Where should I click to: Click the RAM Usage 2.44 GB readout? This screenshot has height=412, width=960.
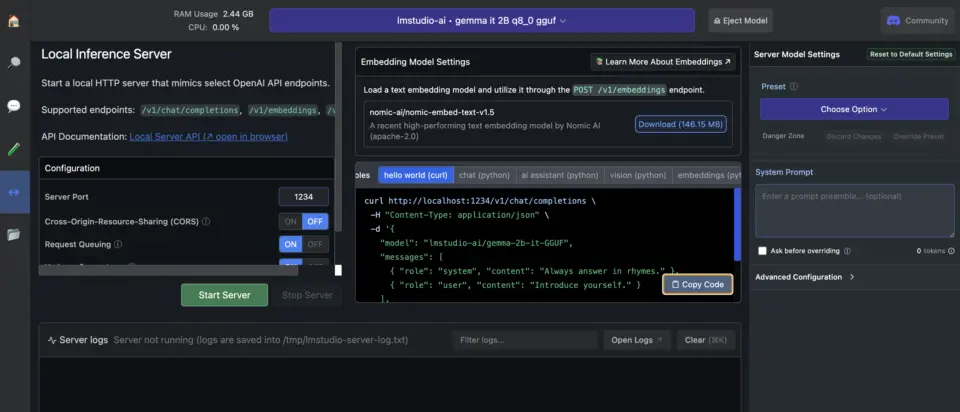coord(214,13)
